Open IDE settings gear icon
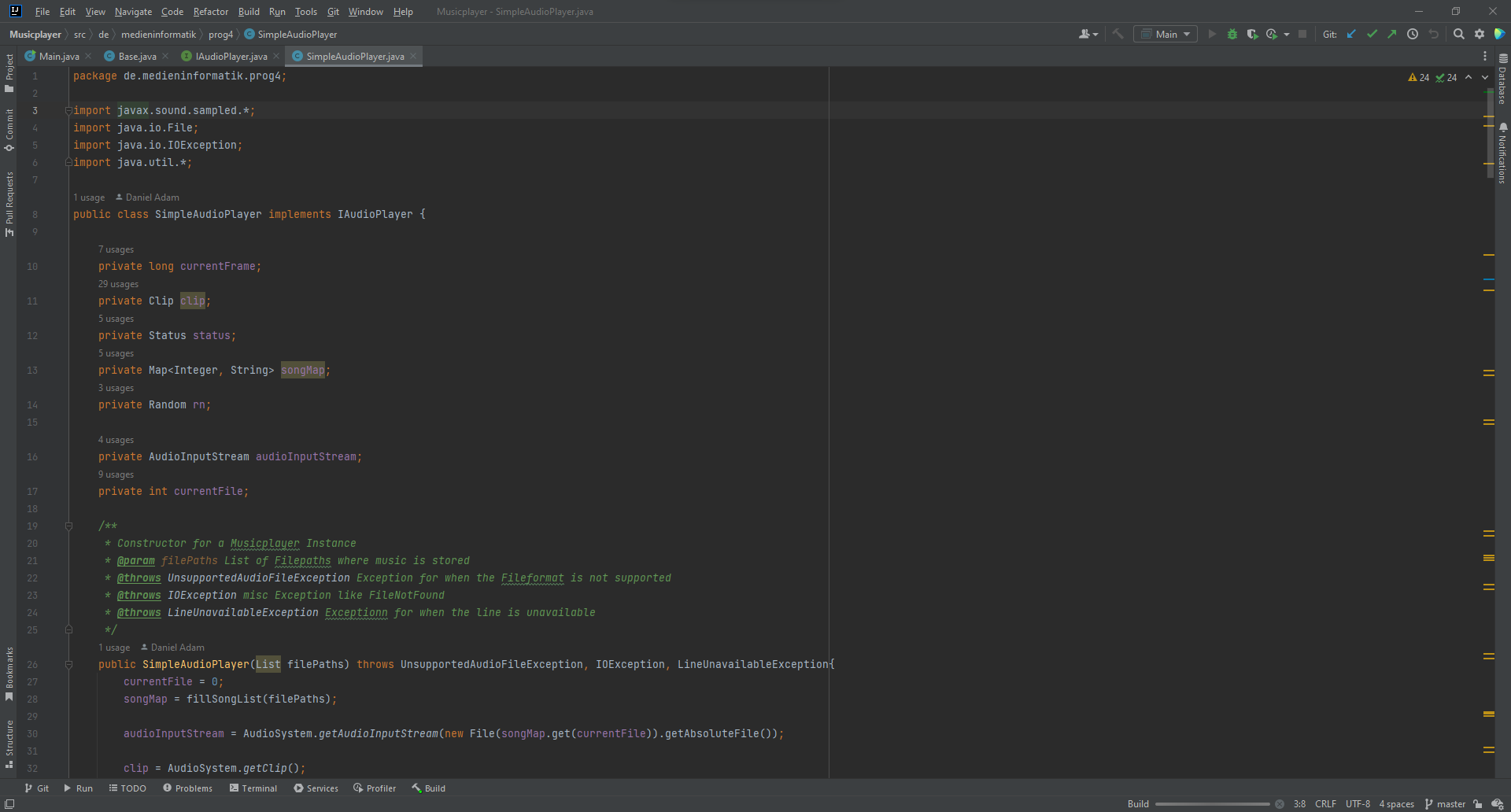1511x812 pixels. pyautogui.click(x=1480, y=34)
